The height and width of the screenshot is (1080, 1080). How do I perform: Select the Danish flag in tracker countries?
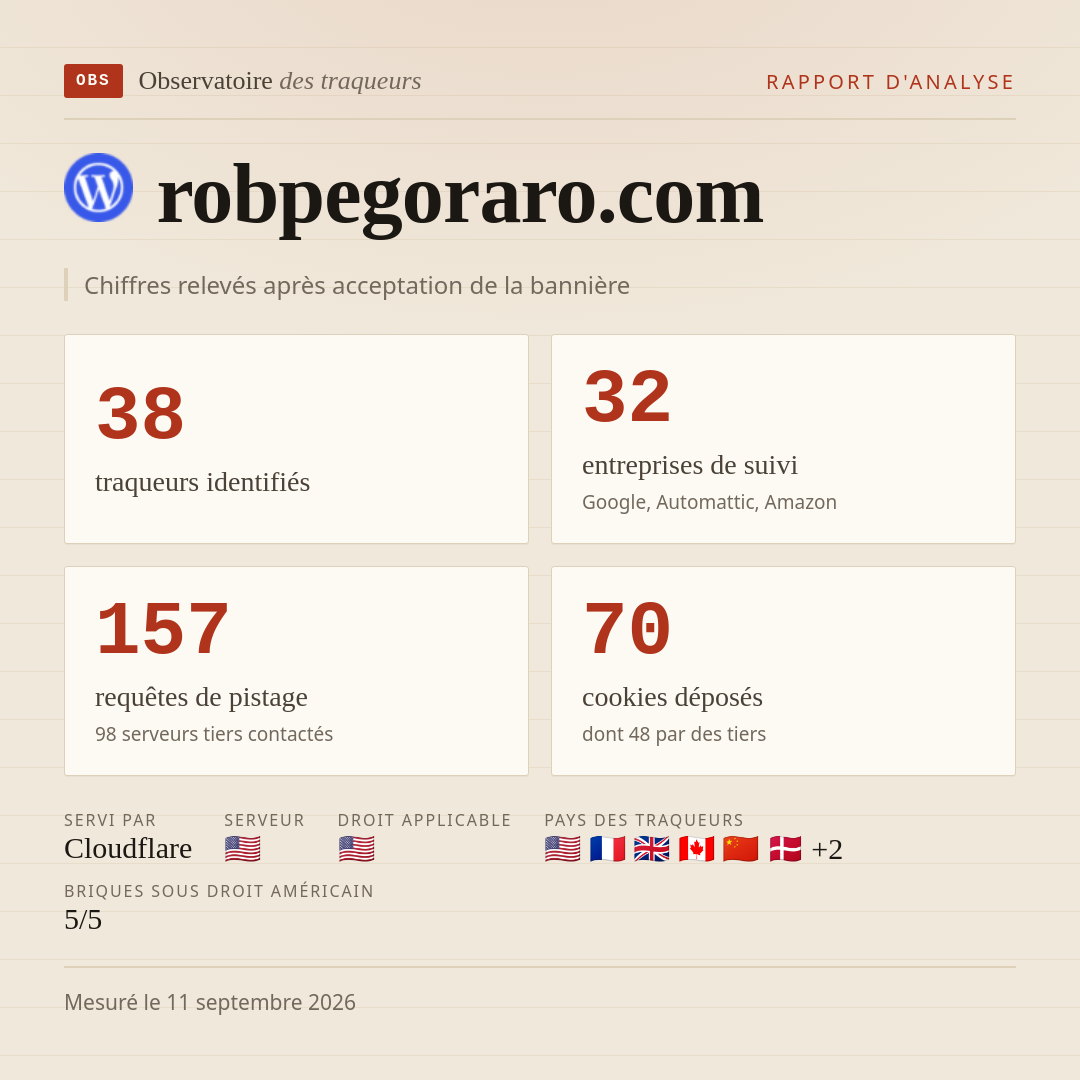point(785,849)
